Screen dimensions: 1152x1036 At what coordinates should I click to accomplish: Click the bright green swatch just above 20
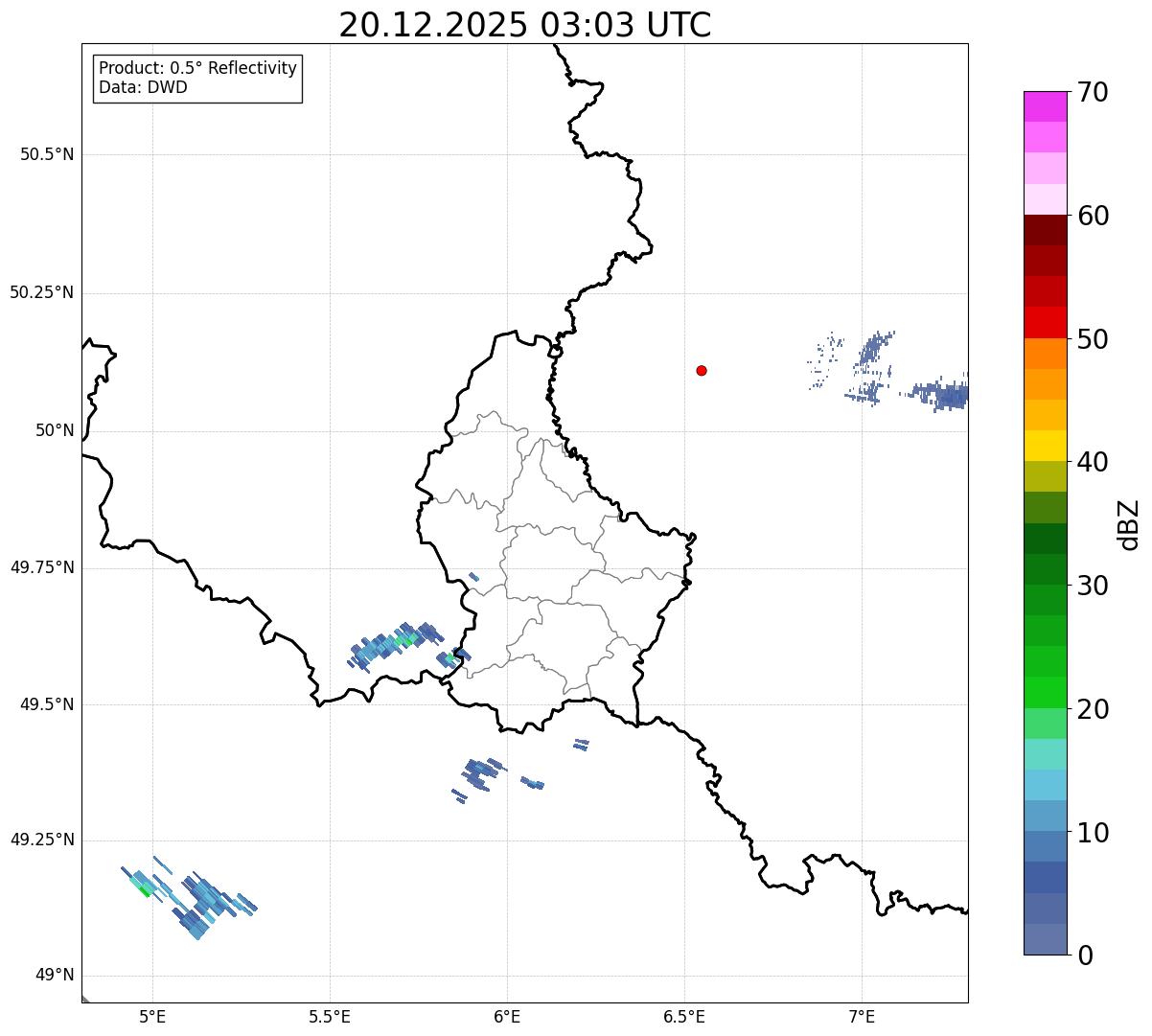1046,692
